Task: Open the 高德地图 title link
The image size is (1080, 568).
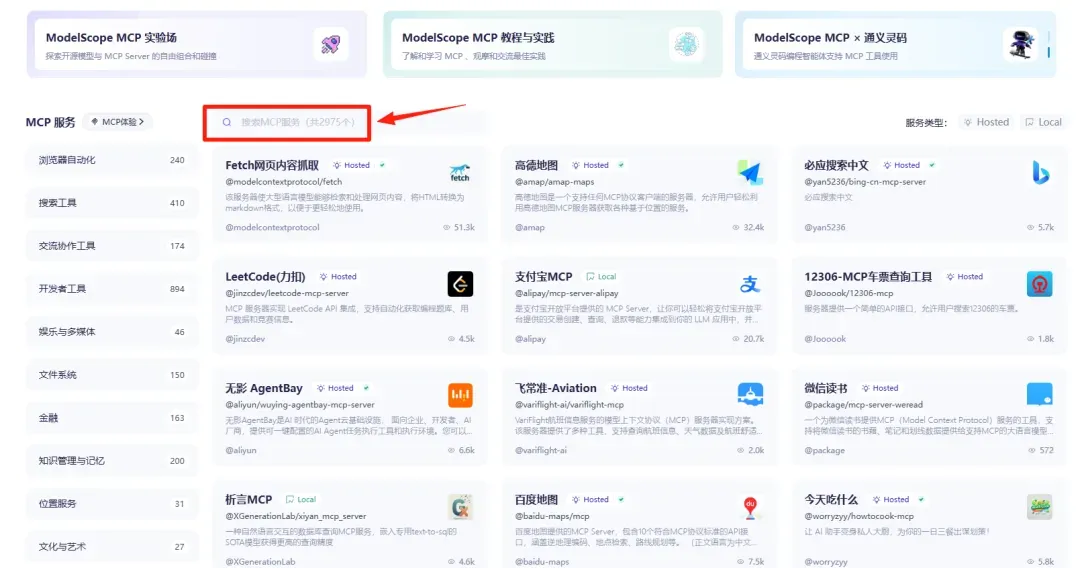Action: click(537, 165)
